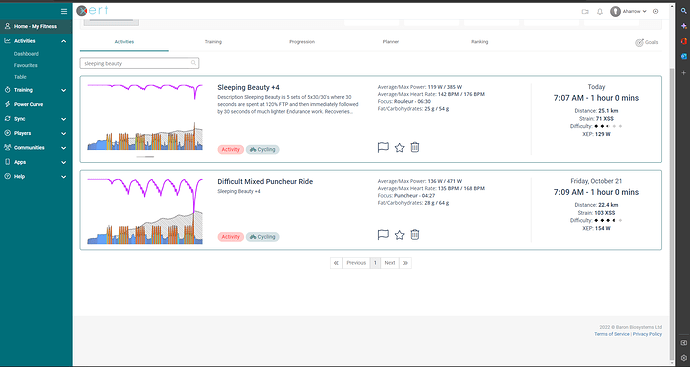Click browser sidebar panel toggle icon
Image resolution: width=690 pixels, height=367 pixels.
click(x=684, y=342)
